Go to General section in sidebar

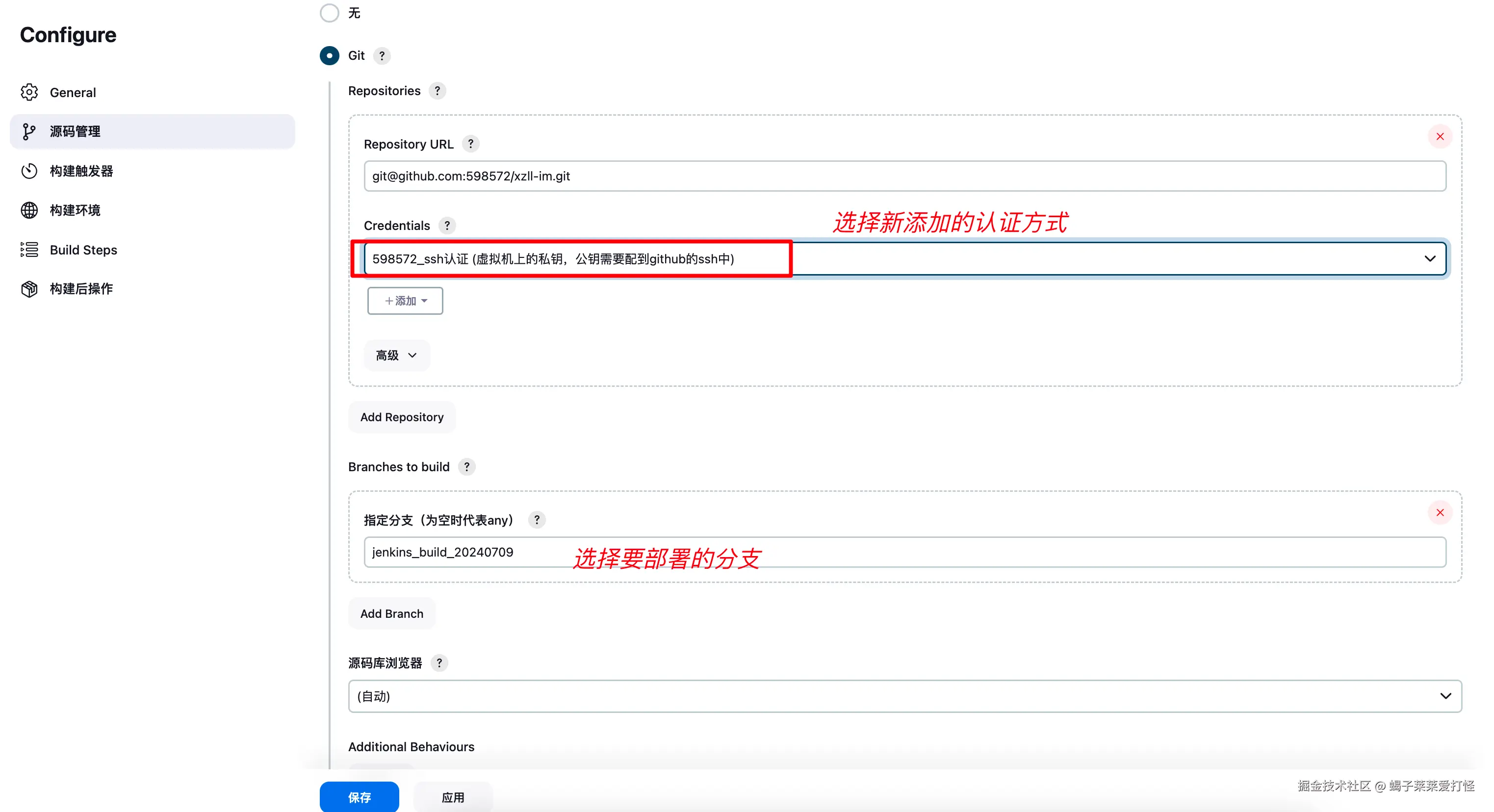[x=73, y=92]
